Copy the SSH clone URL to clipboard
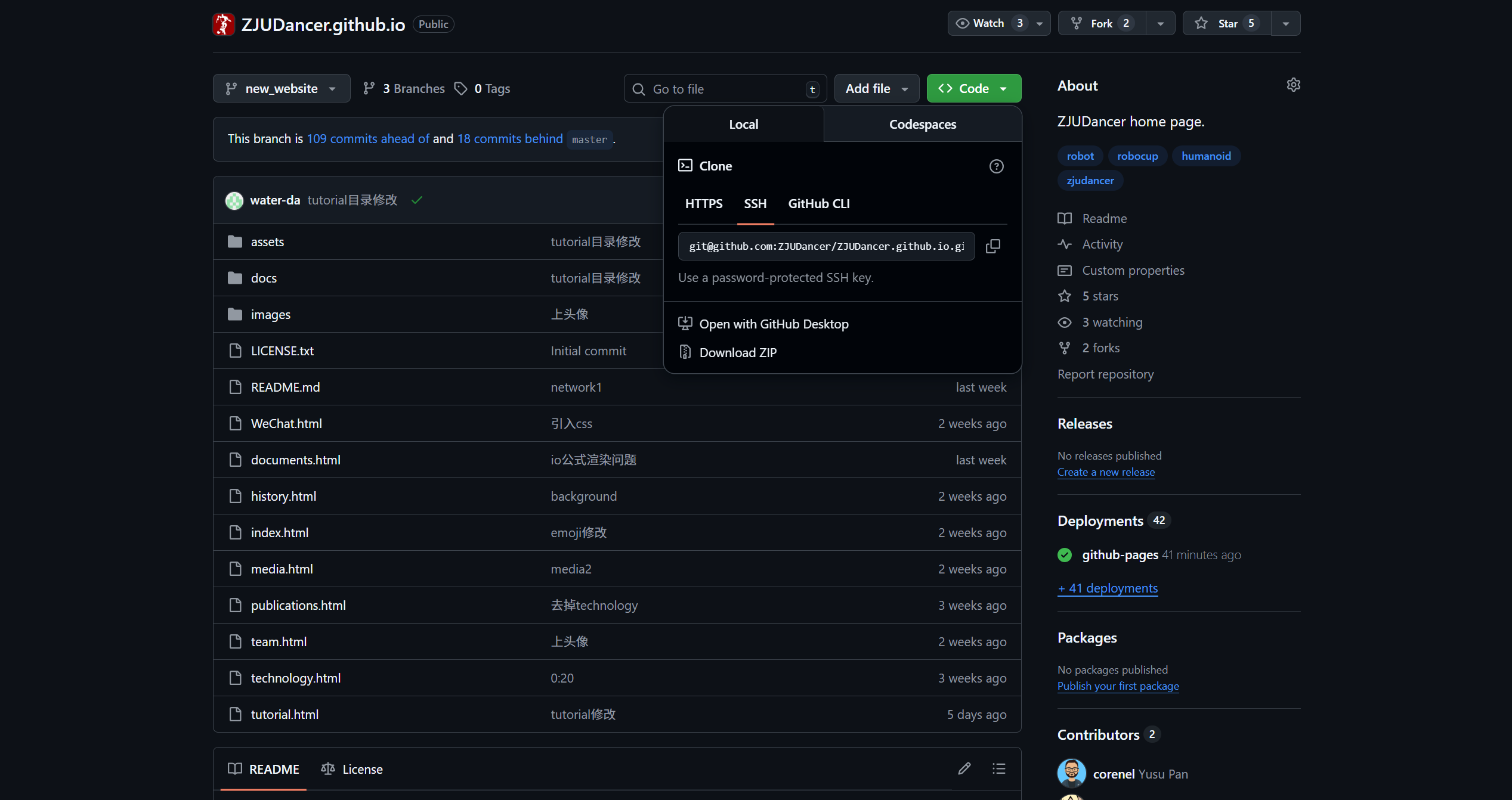Screen dimensions: 1512x800 (x=993, y=246)
